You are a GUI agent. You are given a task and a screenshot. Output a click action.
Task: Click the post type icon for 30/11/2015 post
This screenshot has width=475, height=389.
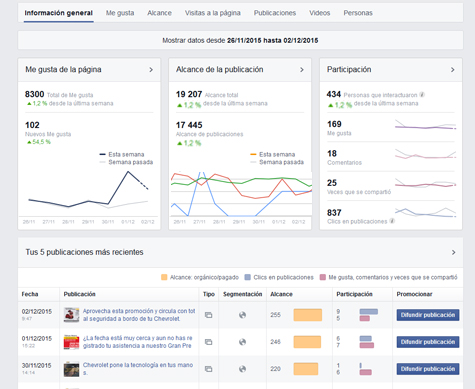pos(208,369)
